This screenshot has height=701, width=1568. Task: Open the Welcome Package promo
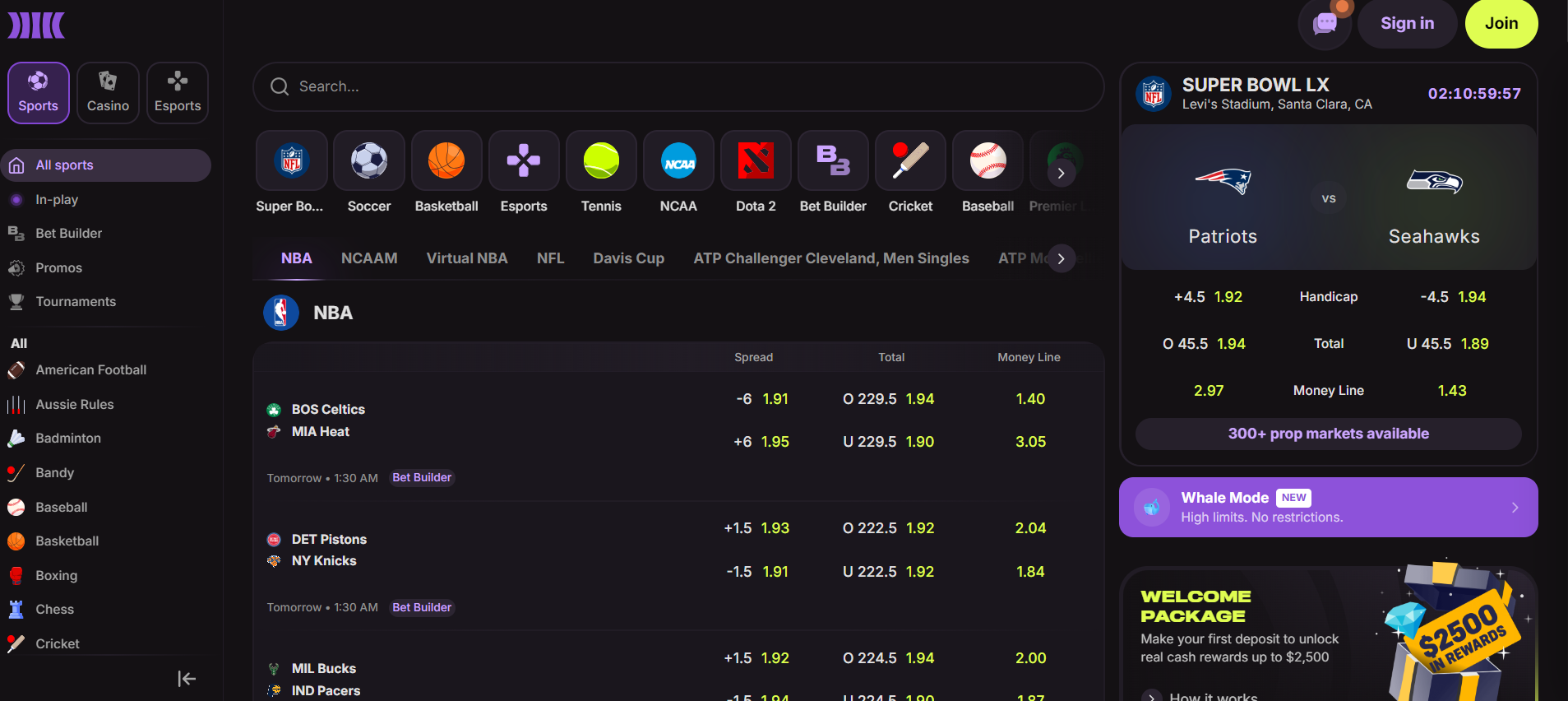pyautogui.click(x=1328, y=634)
